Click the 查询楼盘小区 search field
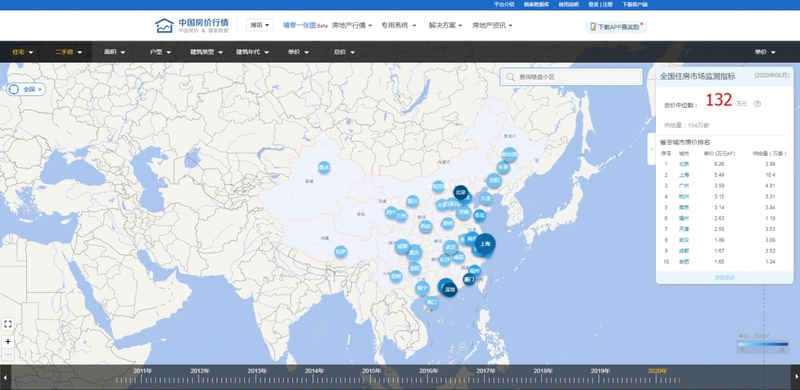800x390 pixels. tap(571, 77)
